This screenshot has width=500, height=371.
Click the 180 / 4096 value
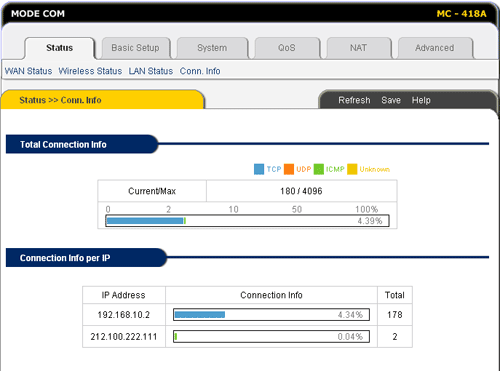301,191
